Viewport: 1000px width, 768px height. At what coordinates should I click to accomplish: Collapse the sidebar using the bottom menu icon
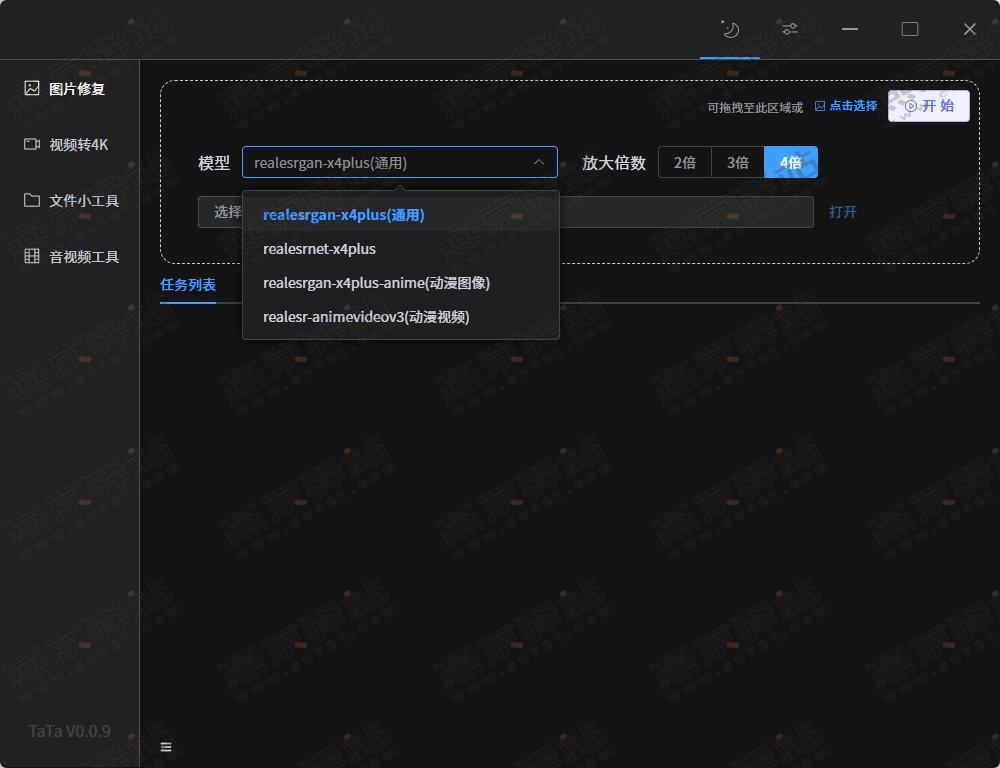coord(166,746)
